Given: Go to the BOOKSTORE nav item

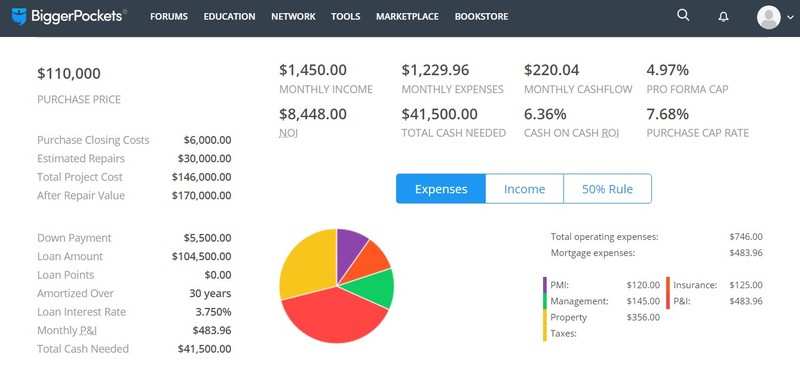Looking at the screenshot, I should coord(482,16).
